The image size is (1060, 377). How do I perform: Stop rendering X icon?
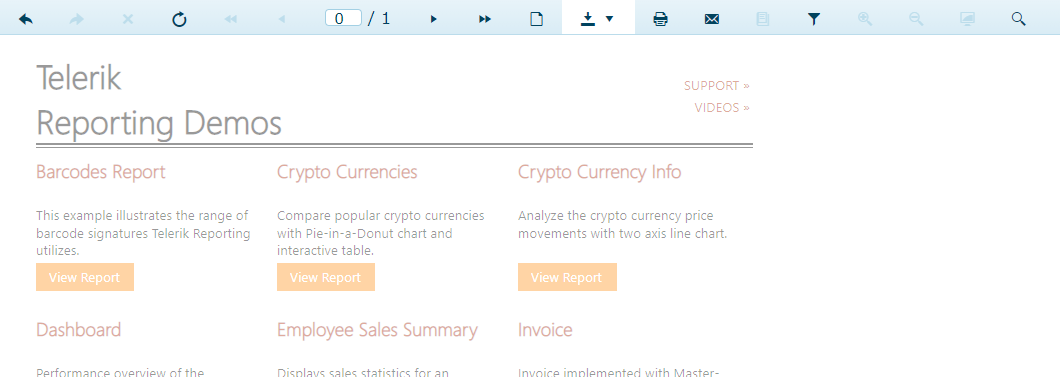(x=128, y=19)
